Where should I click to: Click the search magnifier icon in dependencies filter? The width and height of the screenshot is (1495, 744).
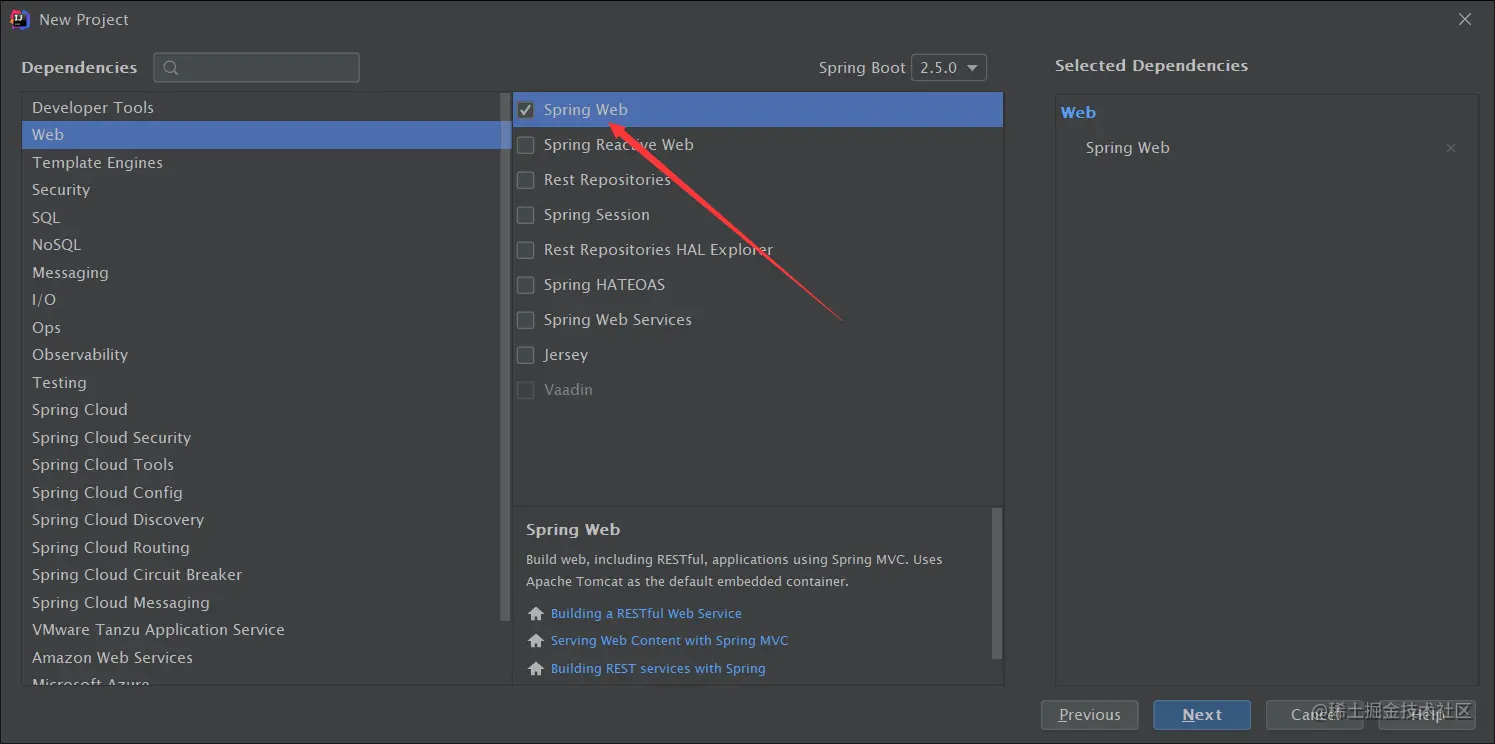coord(171,68)
